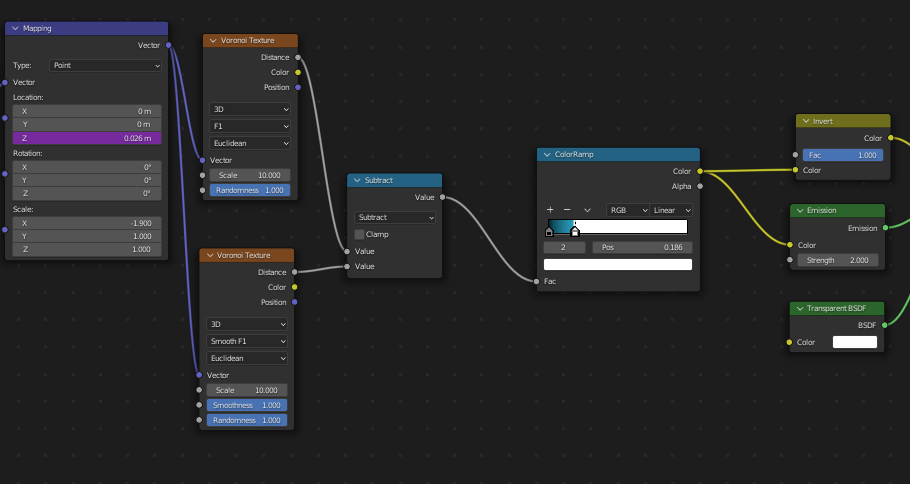Click the Mapping node Vector output socket
910x484 pixels.
click(x=168, y=45)
